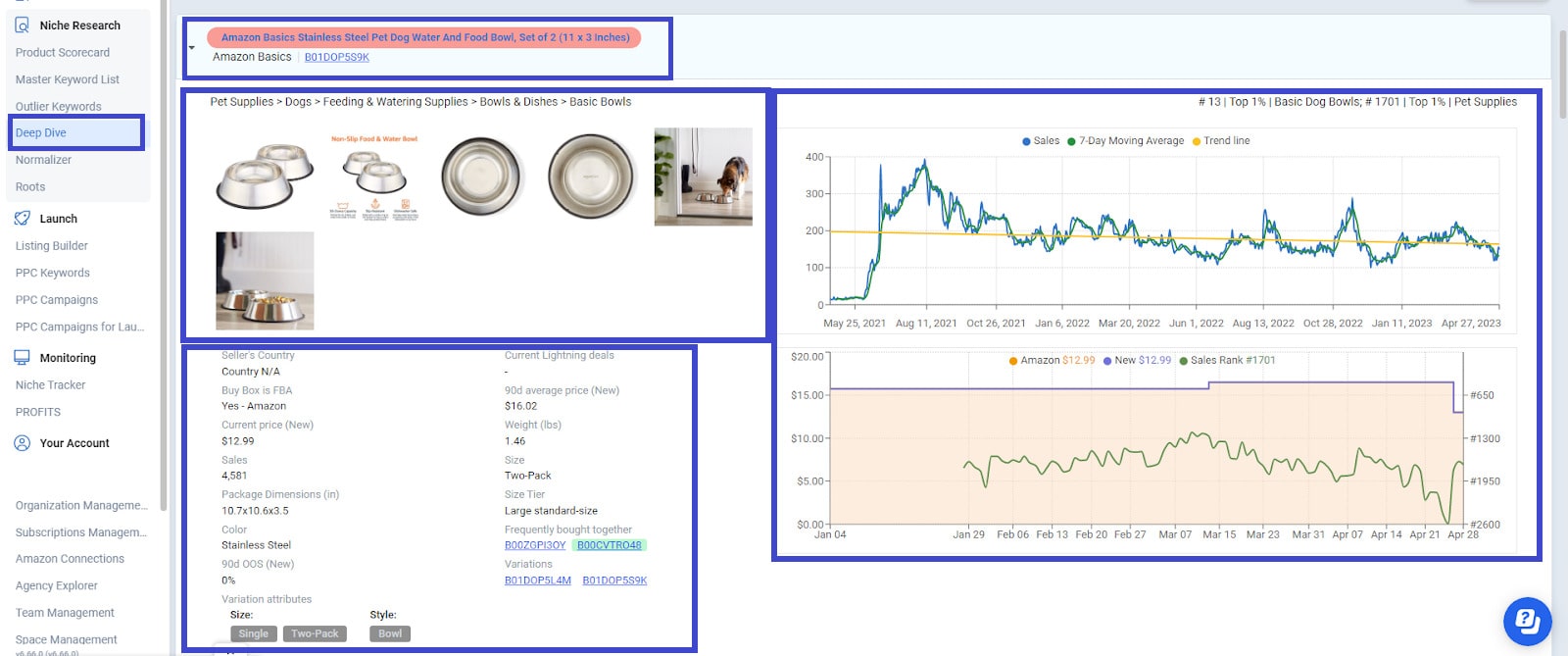1568x656 pixels.
Task: Open PPC Campaigns page
Action: pos(57,300)
